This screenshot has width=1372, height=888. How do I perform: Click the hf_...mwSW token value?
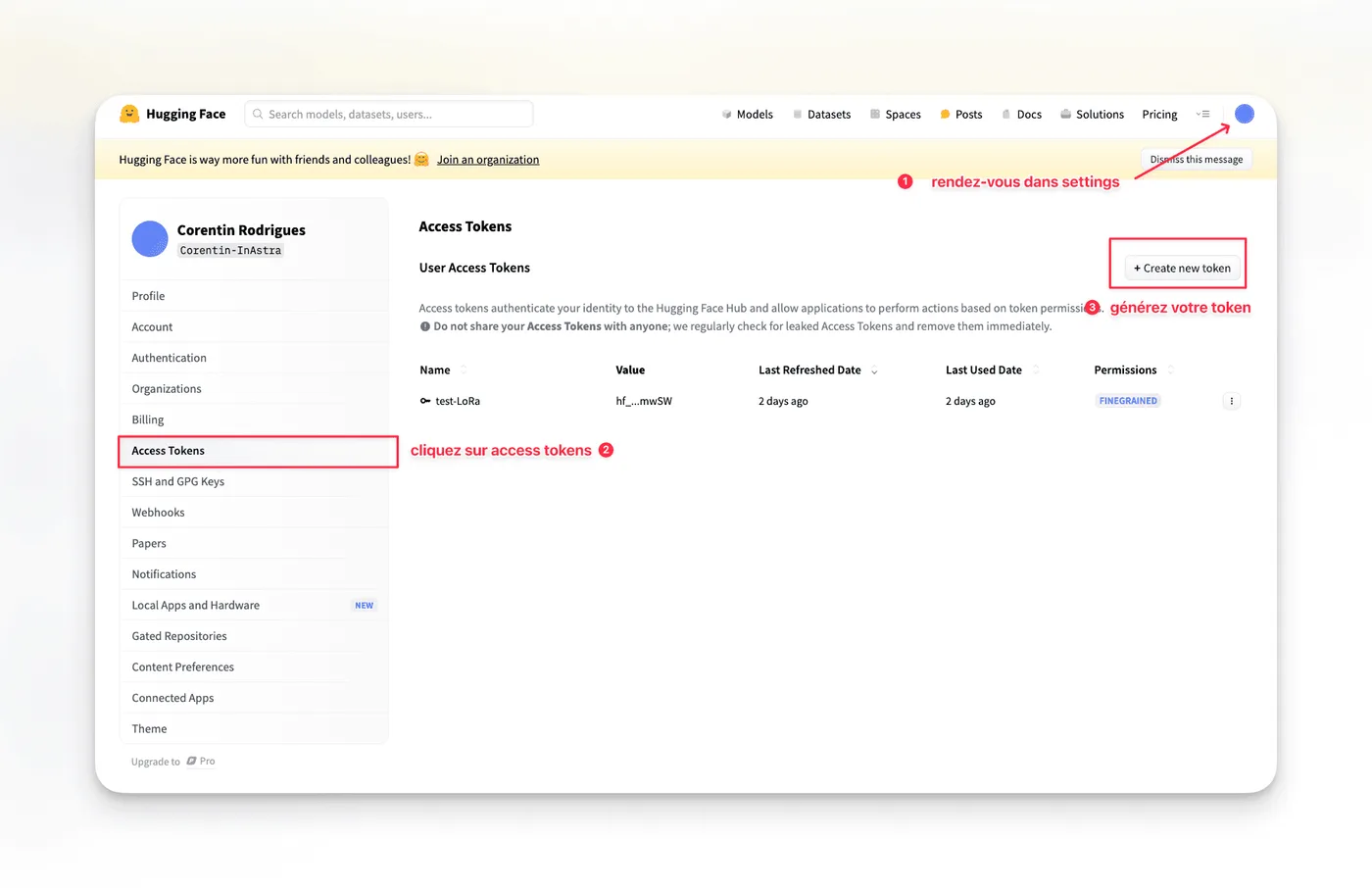644,401
